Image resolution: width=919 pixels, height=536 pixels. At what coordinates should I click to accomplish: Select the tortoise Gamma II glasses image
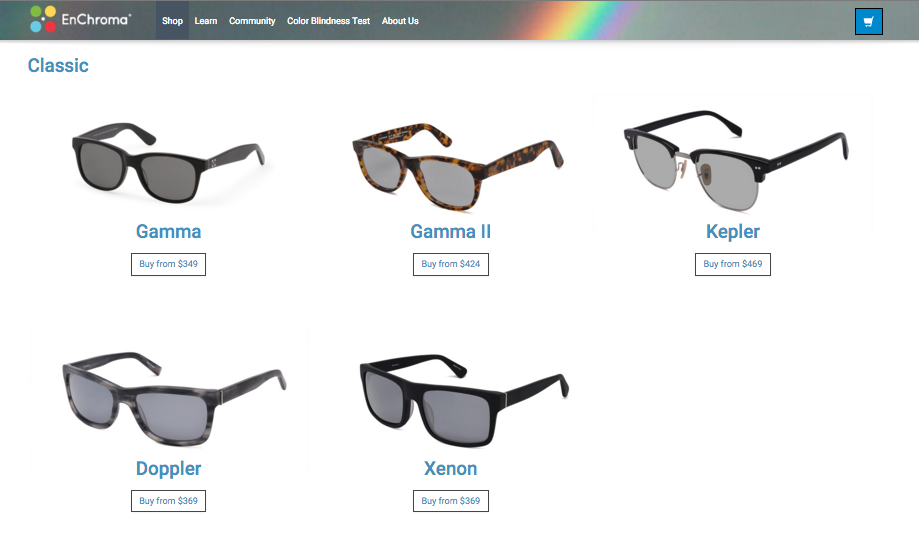458,166
